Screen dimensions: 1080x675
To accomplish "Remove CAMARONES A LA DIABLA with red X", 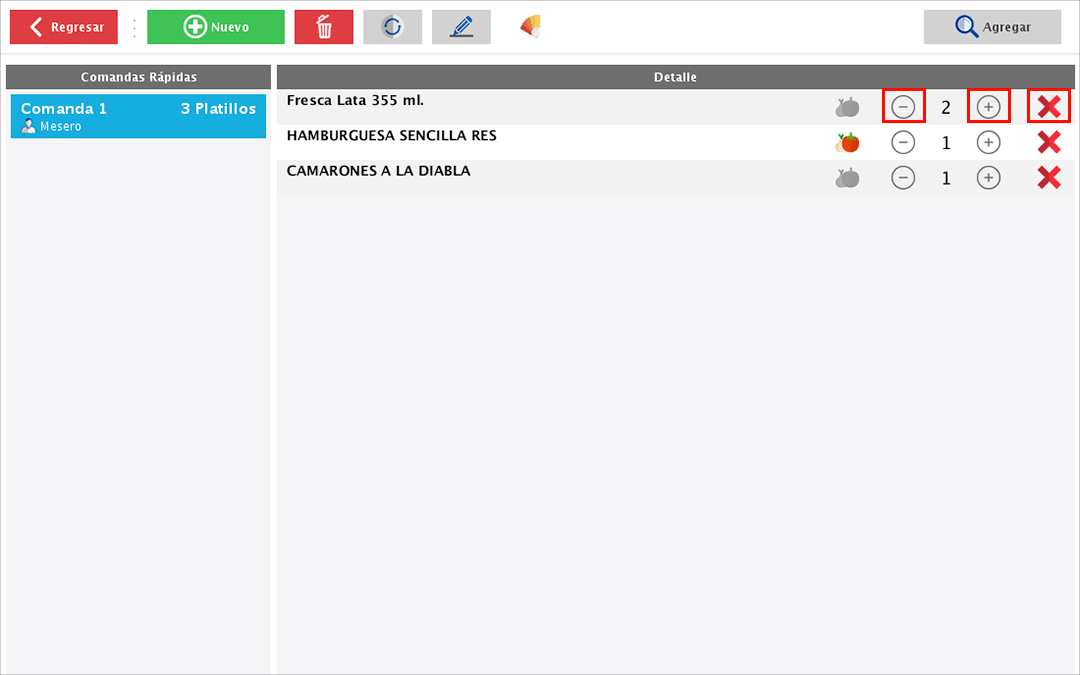I will click(x=1049, y=178).
